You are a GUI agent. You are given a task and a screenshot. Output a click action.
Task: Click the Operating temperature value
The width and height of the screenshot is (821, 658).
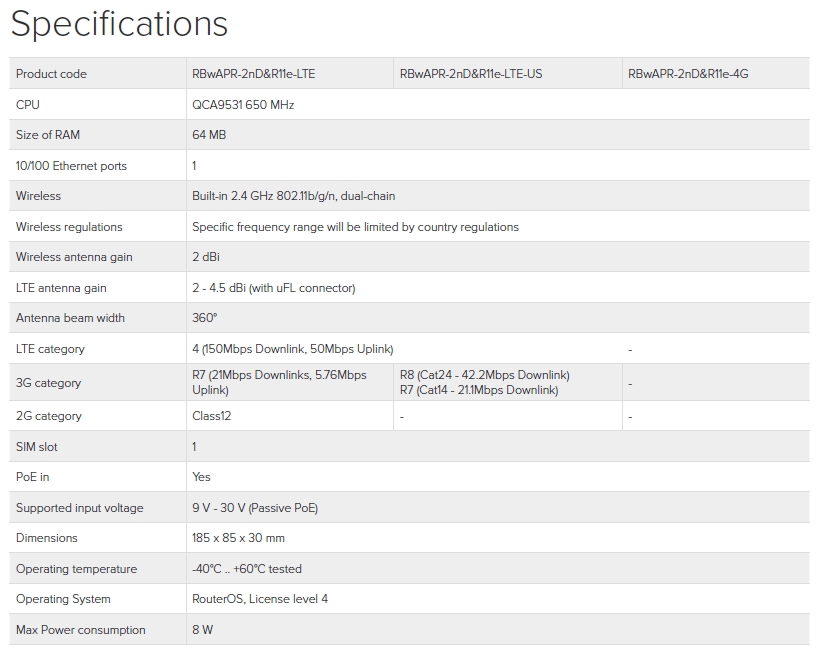pos(246,569)
